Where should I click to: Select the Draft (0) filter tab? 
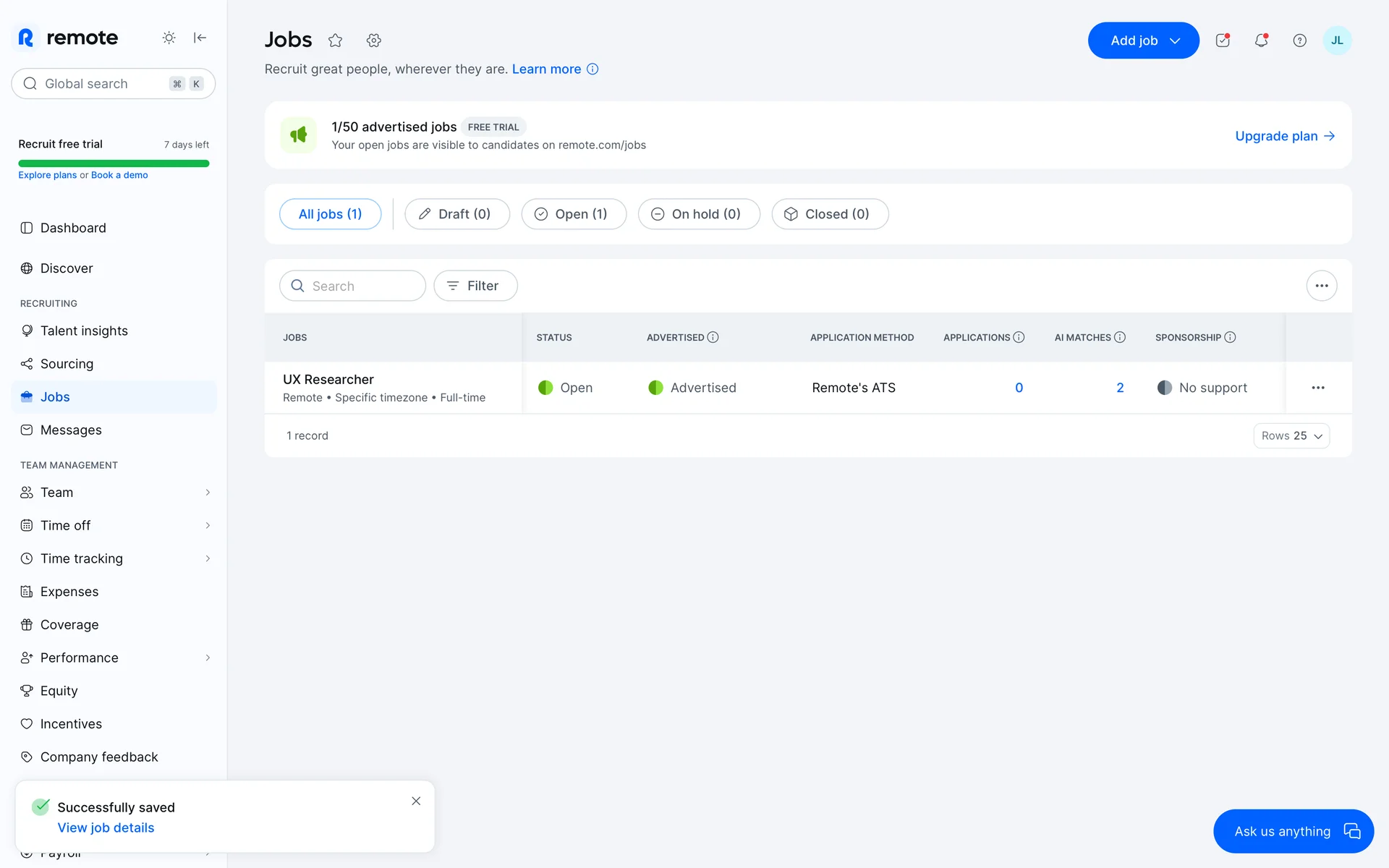point(456,214)
